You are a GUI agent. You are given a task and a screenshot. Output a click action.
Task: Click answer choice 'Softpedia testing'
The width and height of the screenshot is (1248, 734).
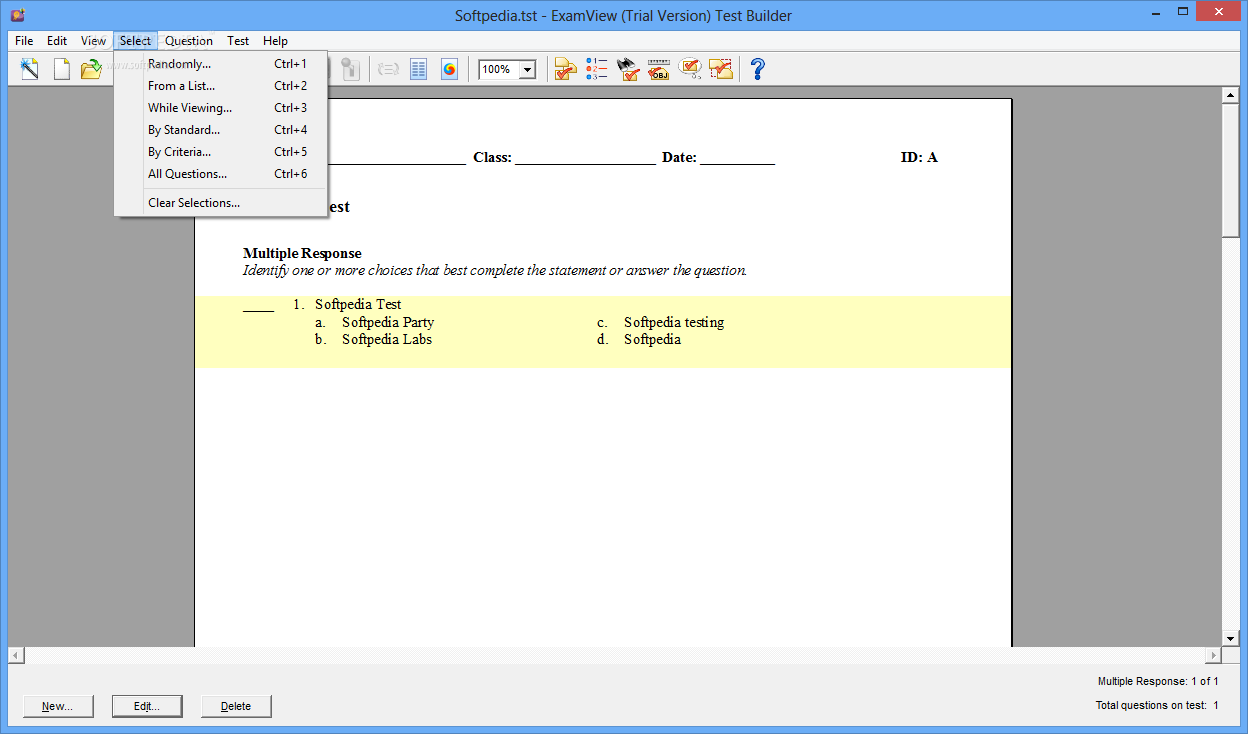click(x=674, y=322)
